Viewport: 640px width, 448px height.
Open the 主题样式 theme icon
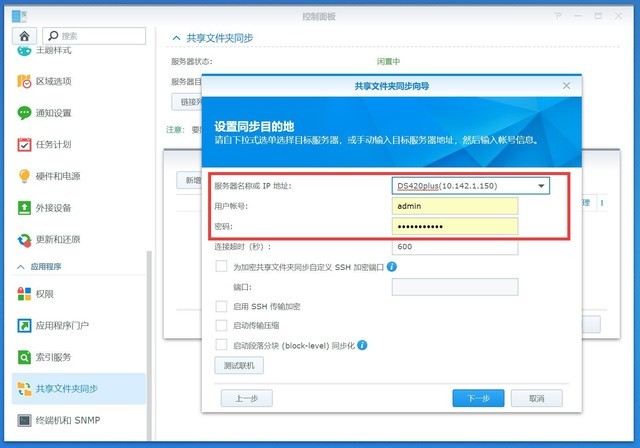pyautogui.click(x=24, y=51)
